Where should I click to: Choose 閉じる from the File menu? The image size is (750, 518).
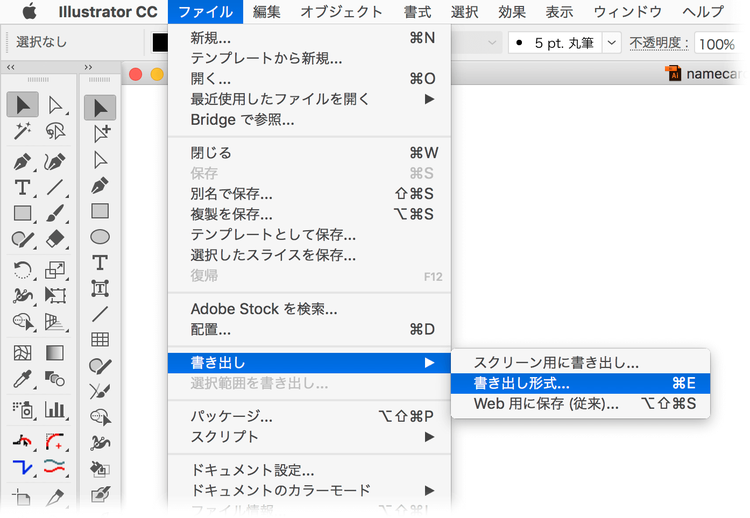tap(309, 153)
